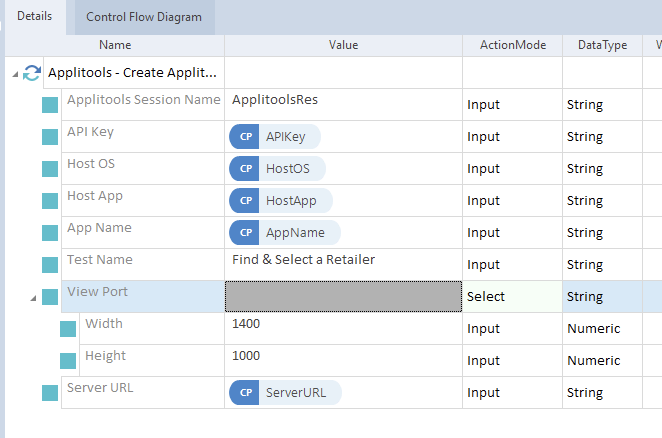Click the DataType column header

(602, 45)
